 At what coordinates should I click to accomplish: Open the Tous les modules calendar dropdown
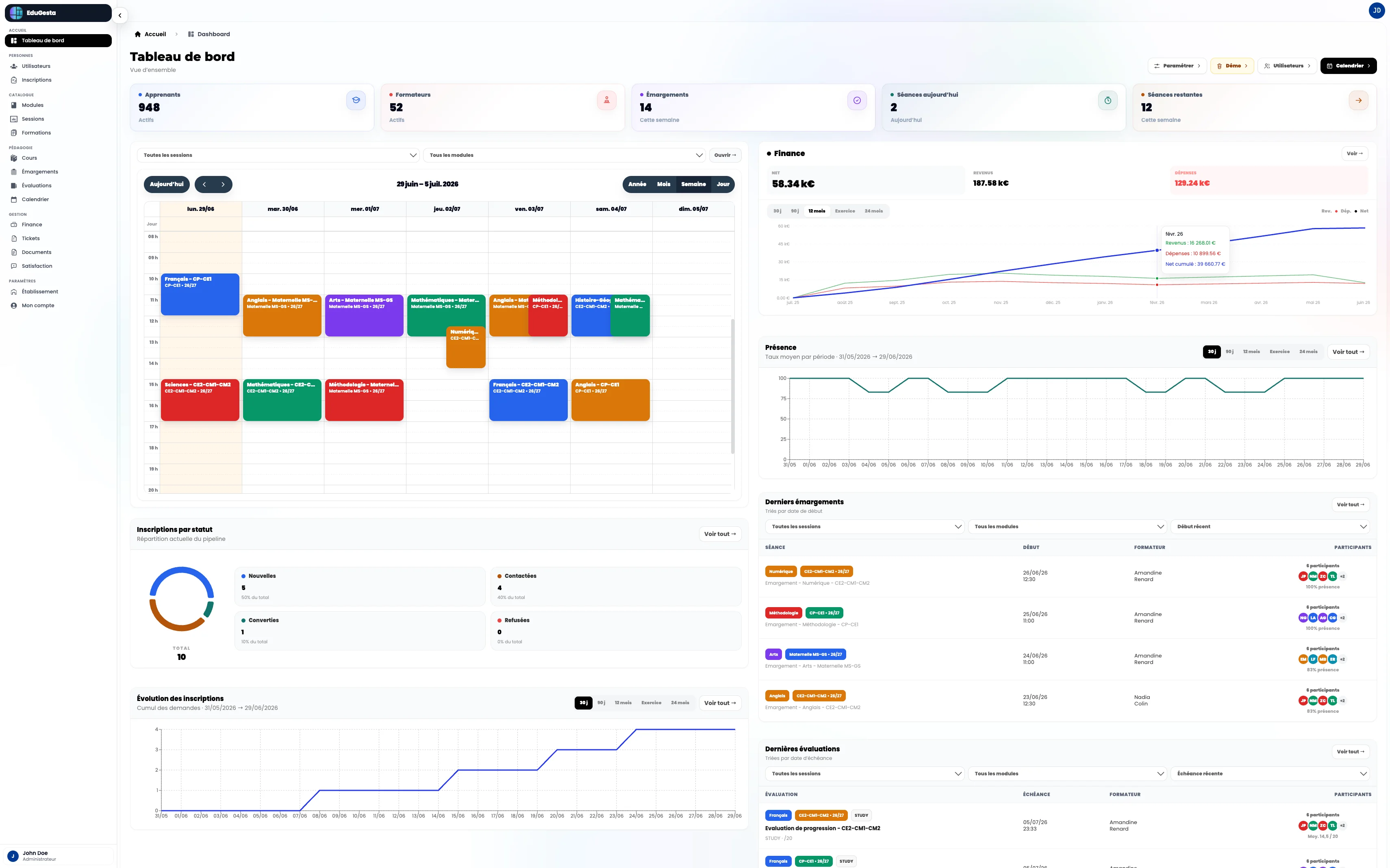click(x=564, y=155)
